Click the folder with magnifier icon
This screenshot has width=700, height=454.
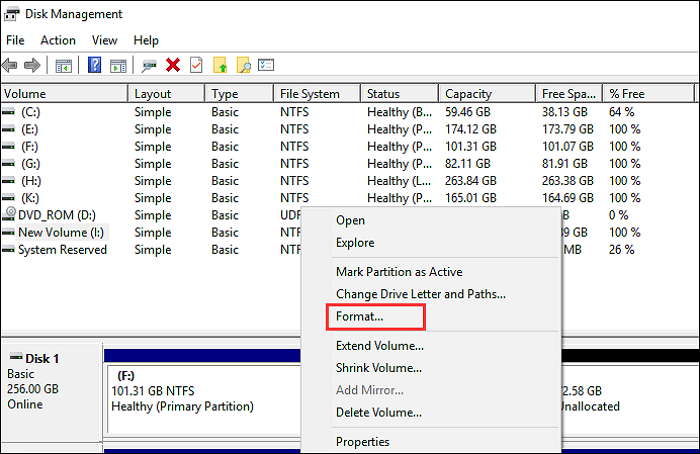[x=244, y=66]
